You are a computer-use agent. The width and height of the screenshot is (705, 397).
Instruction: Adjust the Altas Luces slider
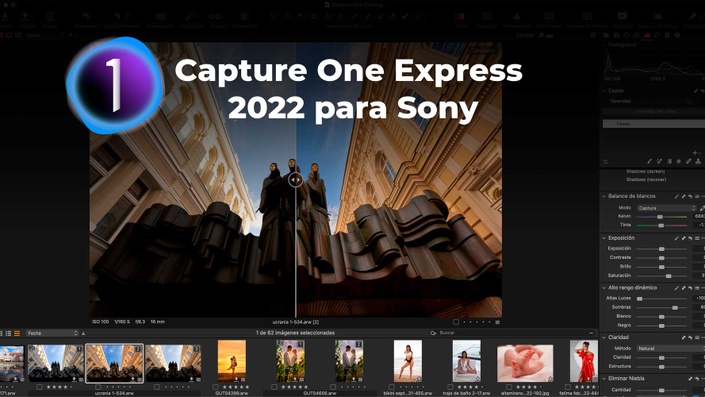(662, 299)
